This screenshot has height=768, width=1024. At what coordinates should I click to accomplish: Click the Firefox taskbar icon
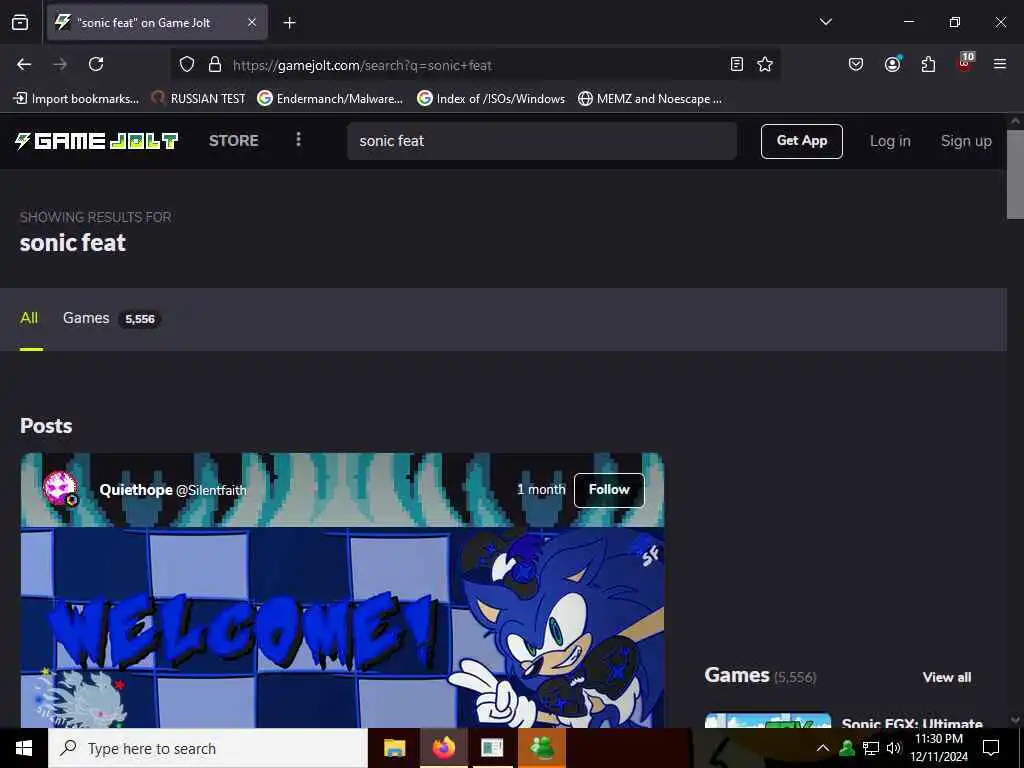(x=443, y=748)
